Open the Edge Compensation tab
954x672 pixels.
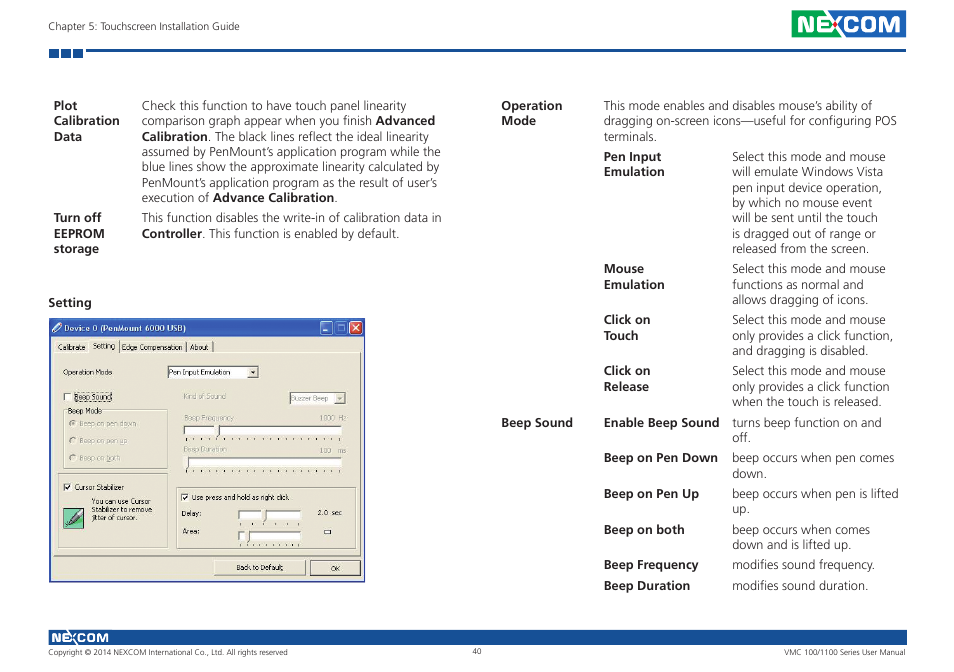[x=152, y=347]
